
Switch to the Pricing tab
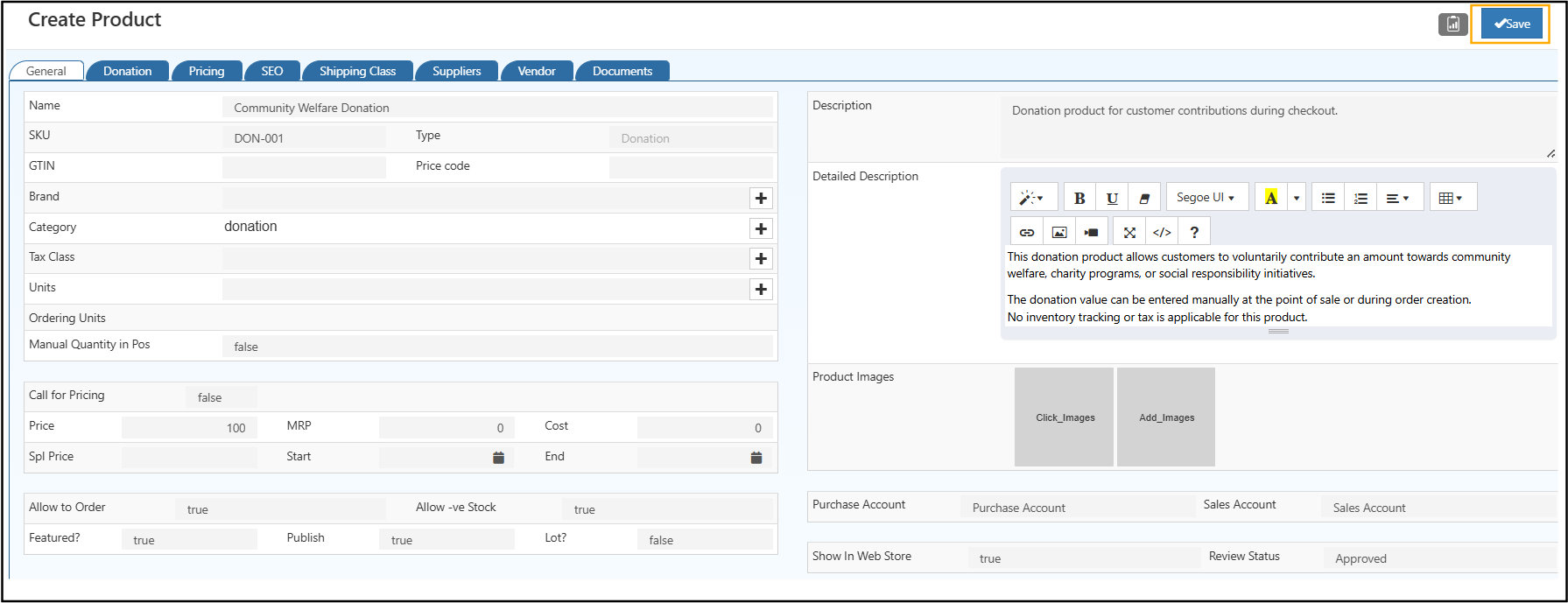[x=207, y=71]
